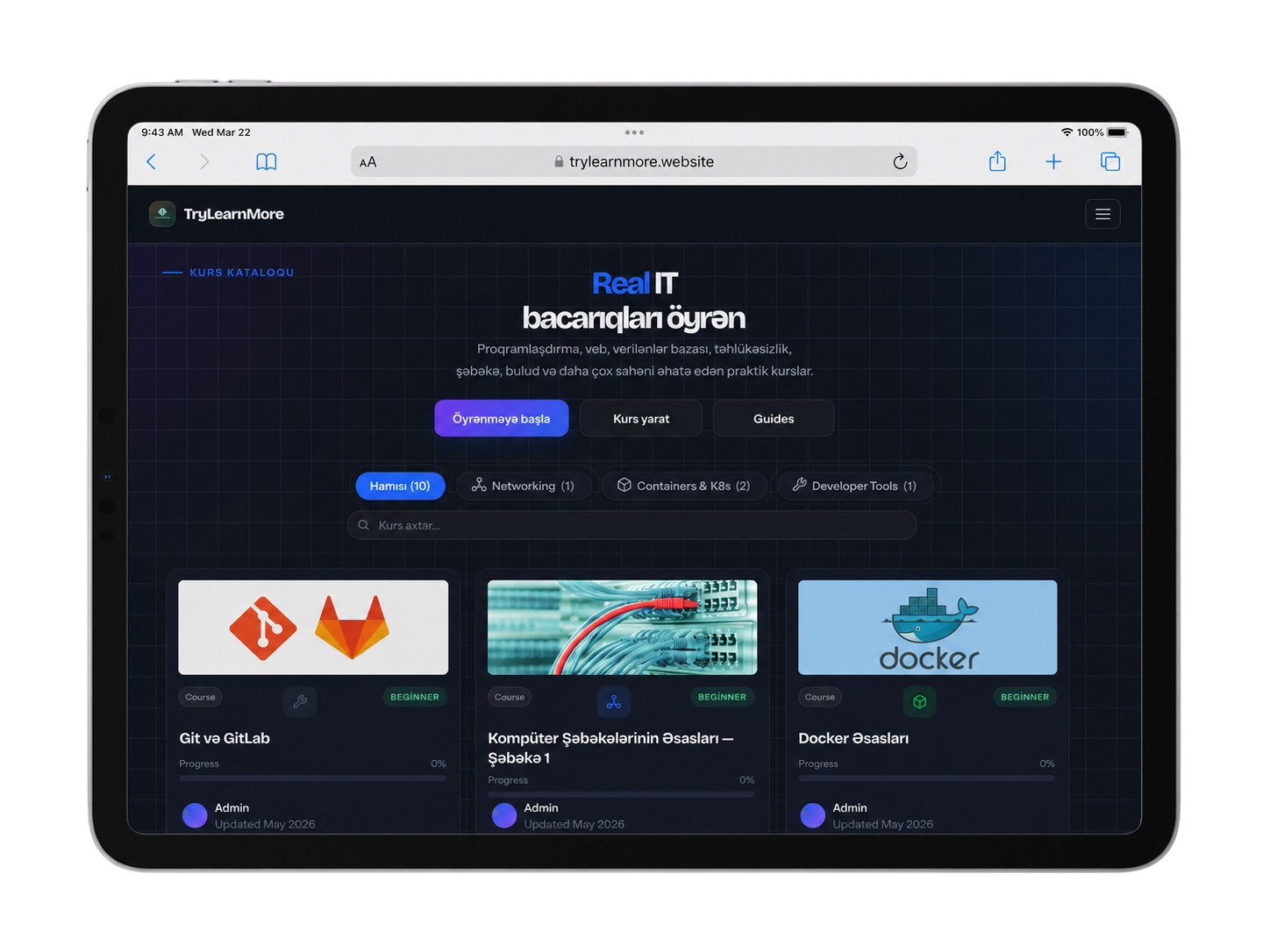The image size is (1270, 952).
Task: Open the Docker course thumbnail
Action: click(x=928, y=627)
